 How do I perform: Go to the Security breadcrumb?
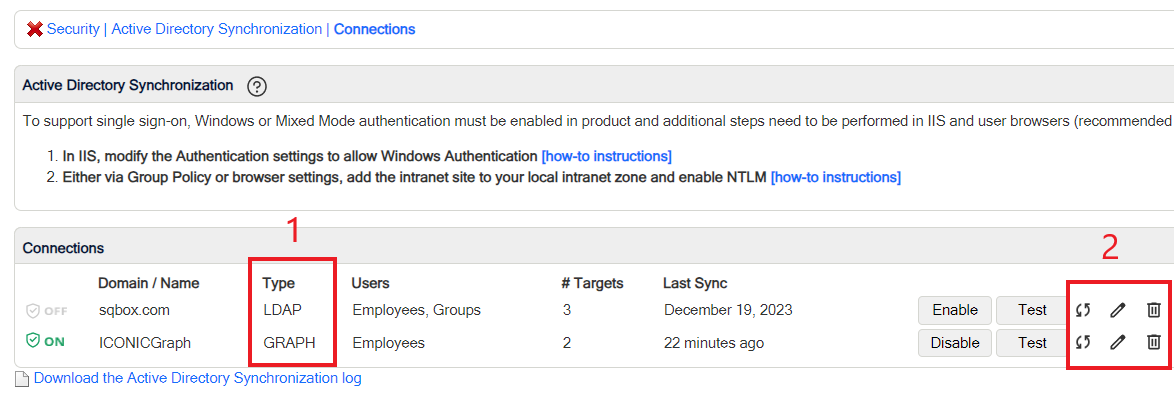point(73,29)
